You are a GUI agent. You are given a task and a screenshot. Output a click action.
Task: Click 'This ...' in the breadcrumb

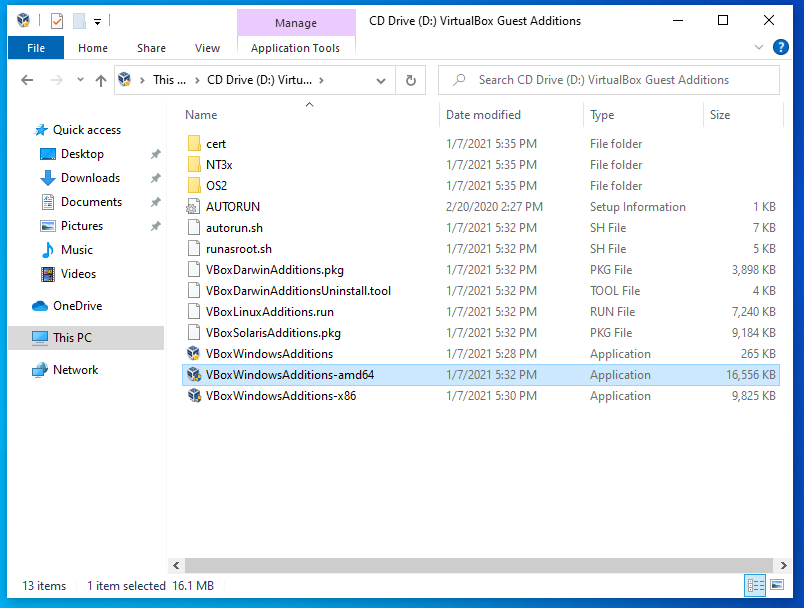(x=169, y=80)
